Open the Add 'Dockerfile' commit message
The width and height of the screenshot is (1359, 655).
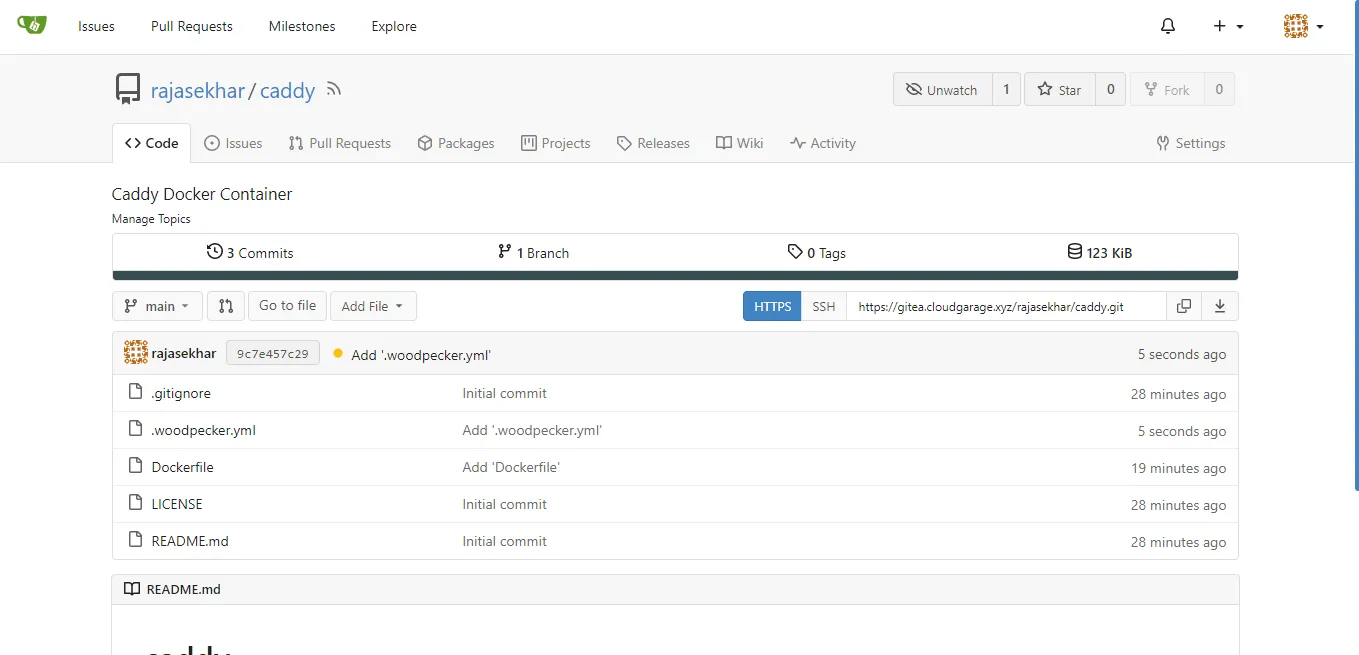tap(511, 467)
